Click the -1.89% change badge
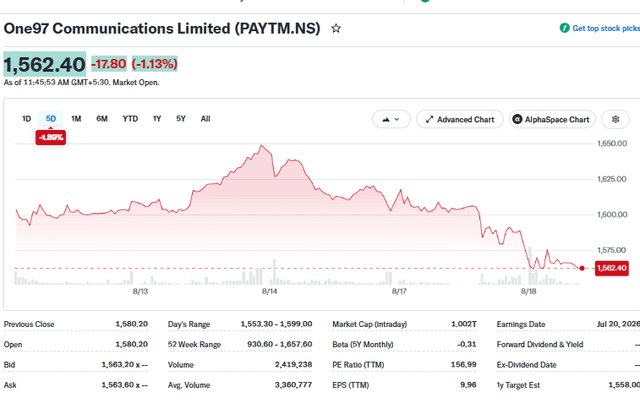The image size is (640, 402). (51, 137)
